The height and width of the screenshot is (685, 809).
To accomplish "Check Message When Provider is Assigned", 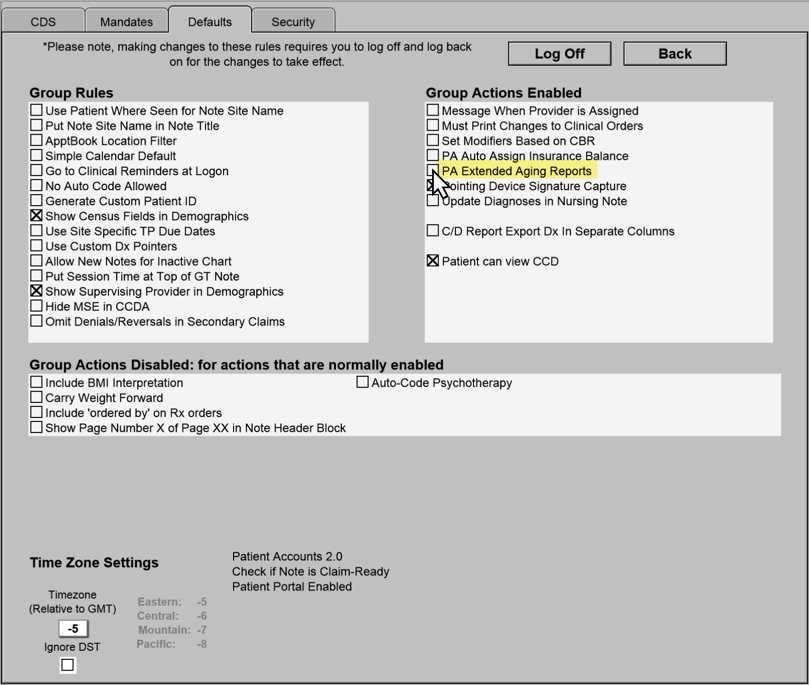I will 433,111.
